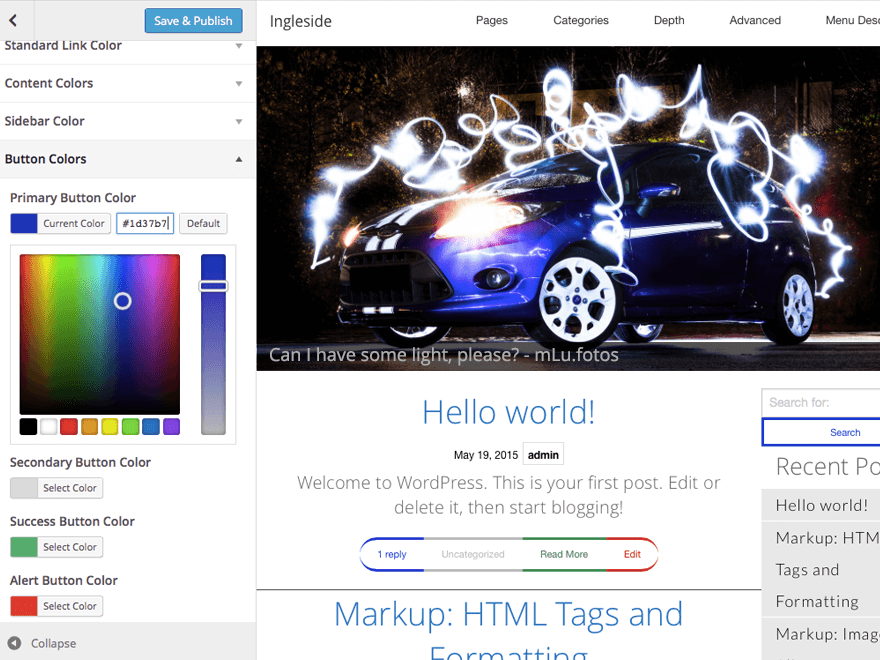Pick the purple palette swatch

(171, 427)
